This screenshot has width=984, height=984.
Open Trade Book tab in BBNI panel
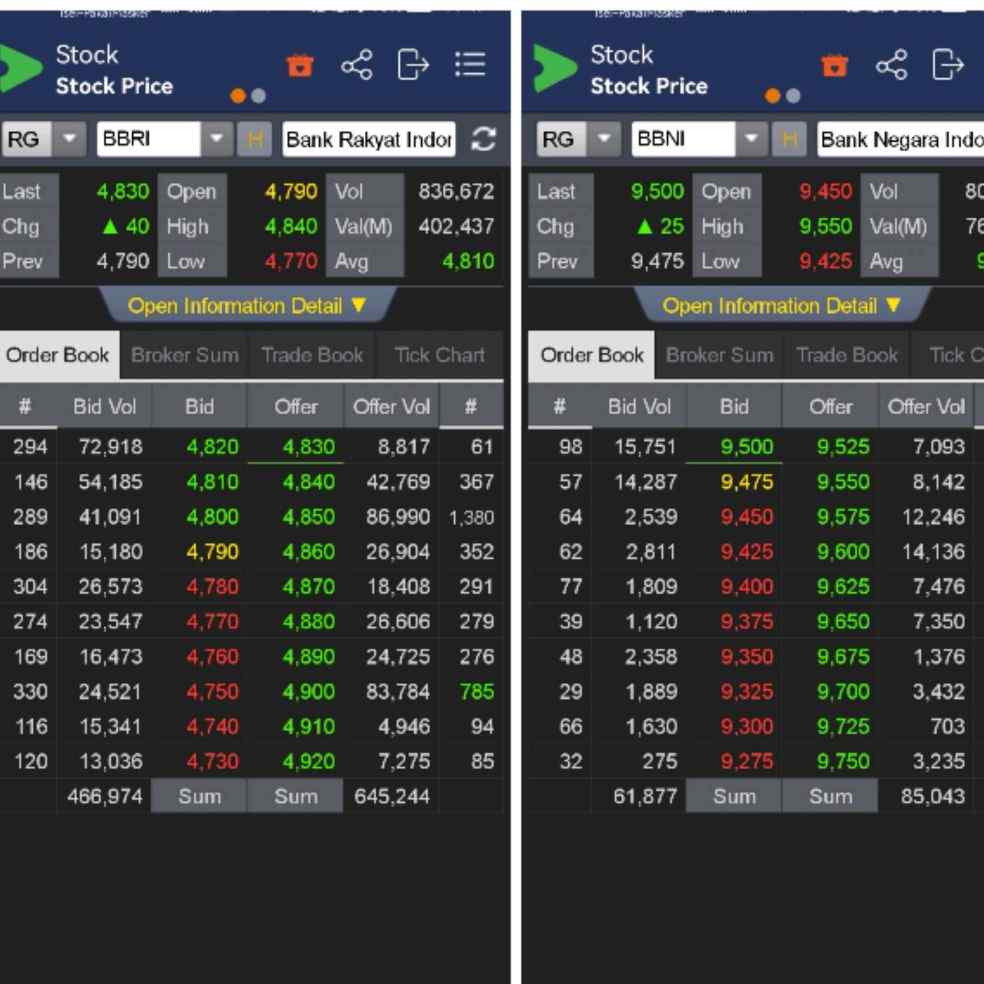pos(847,355)
